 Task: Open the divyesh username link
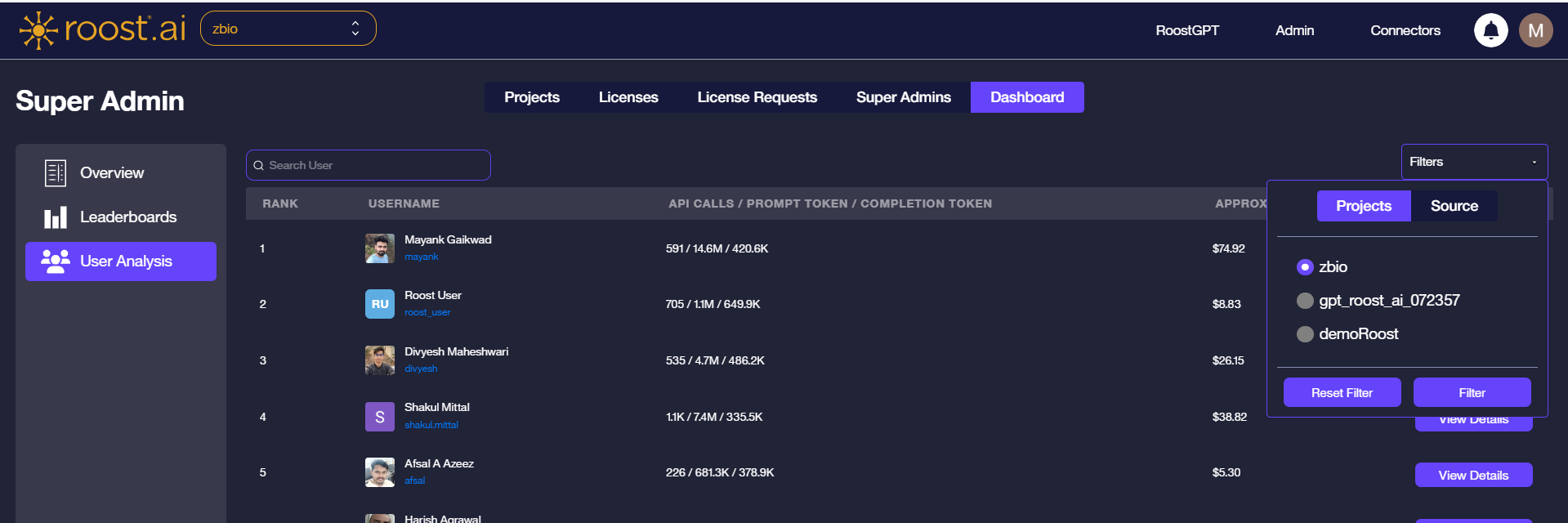(x=421, y=369)
